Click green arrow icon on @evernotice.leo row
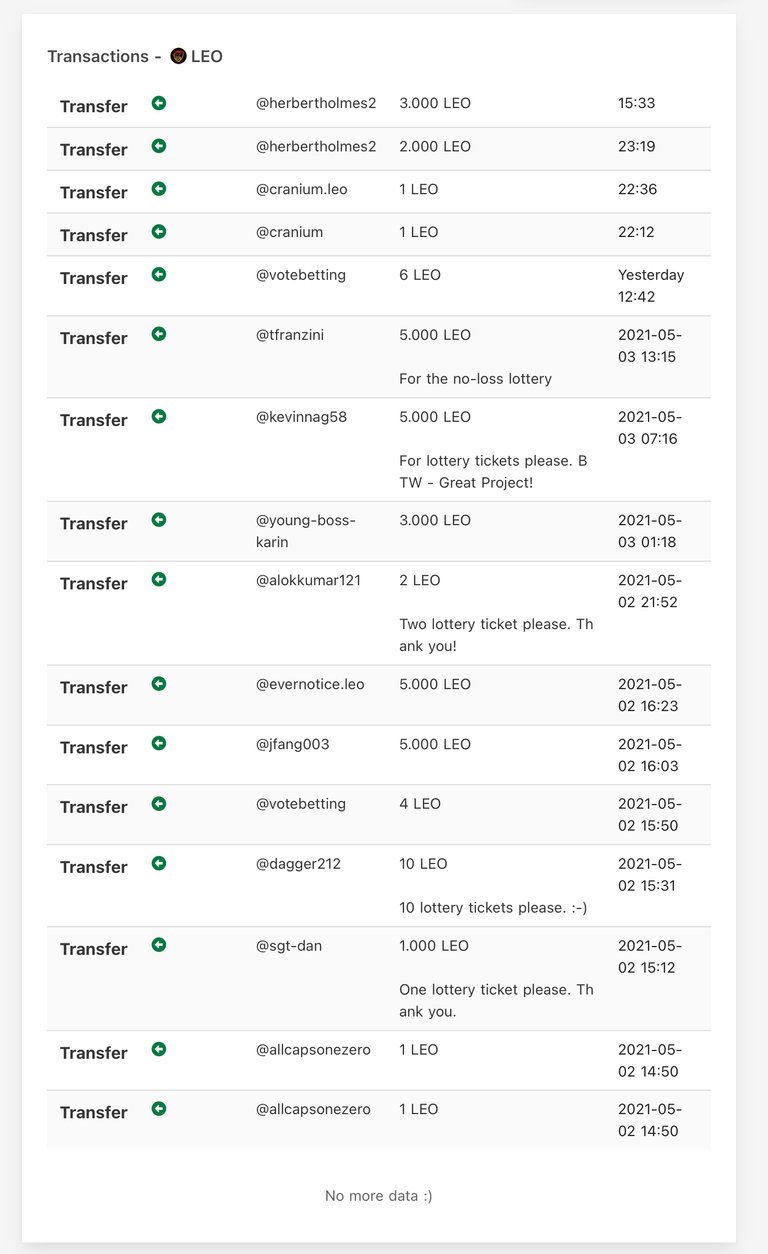The height and width of the screenshot is (1254, 768). [158, 684]
